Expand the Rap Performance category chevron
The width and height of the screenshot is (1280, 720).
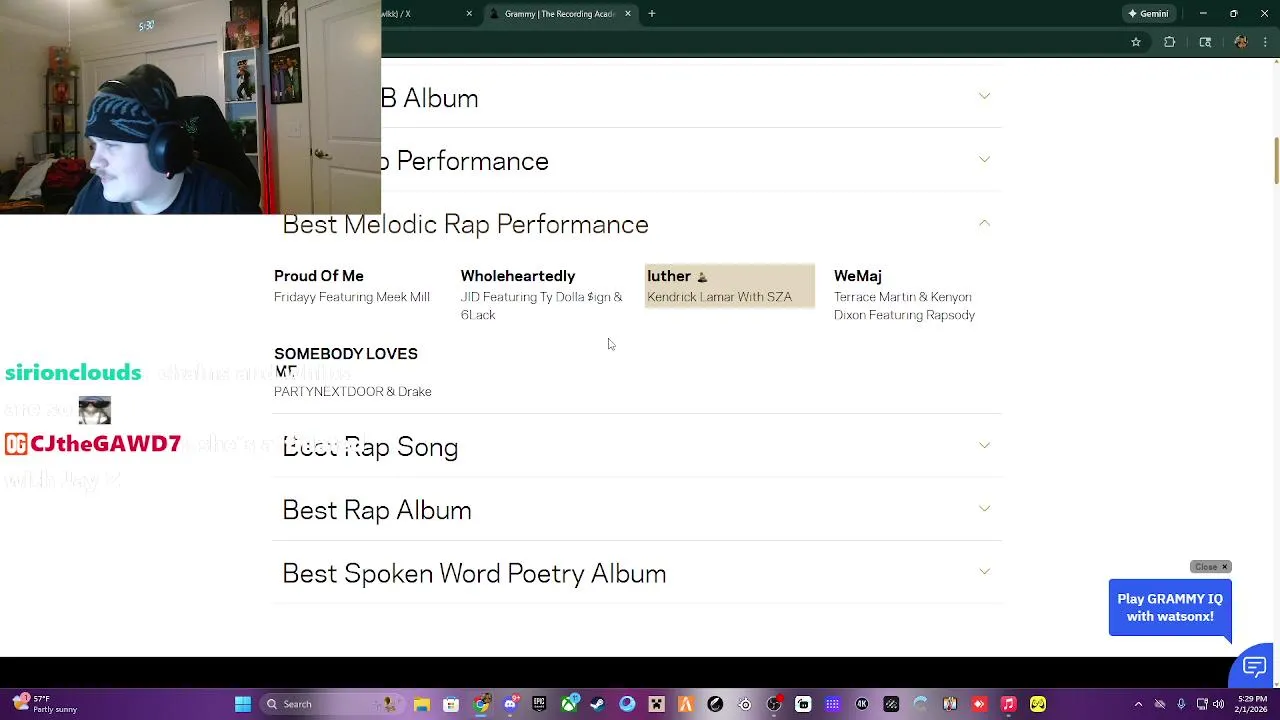(x=984, y=160)
